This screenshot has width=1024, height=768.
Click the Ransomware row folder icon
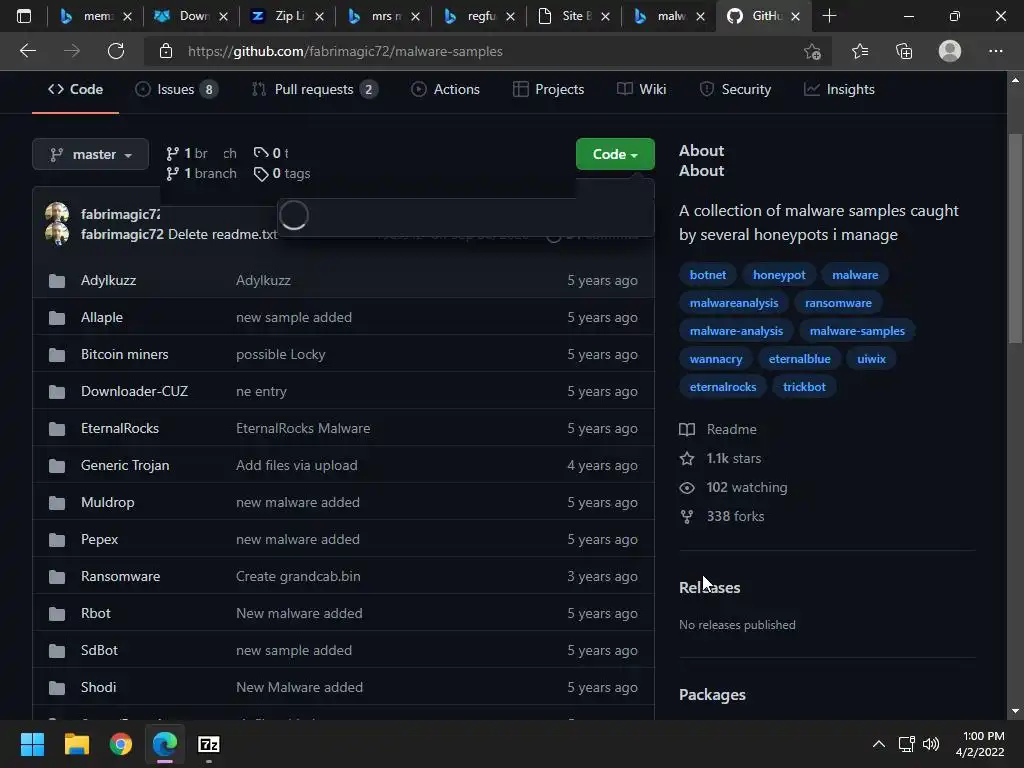(x=57, y=577)
